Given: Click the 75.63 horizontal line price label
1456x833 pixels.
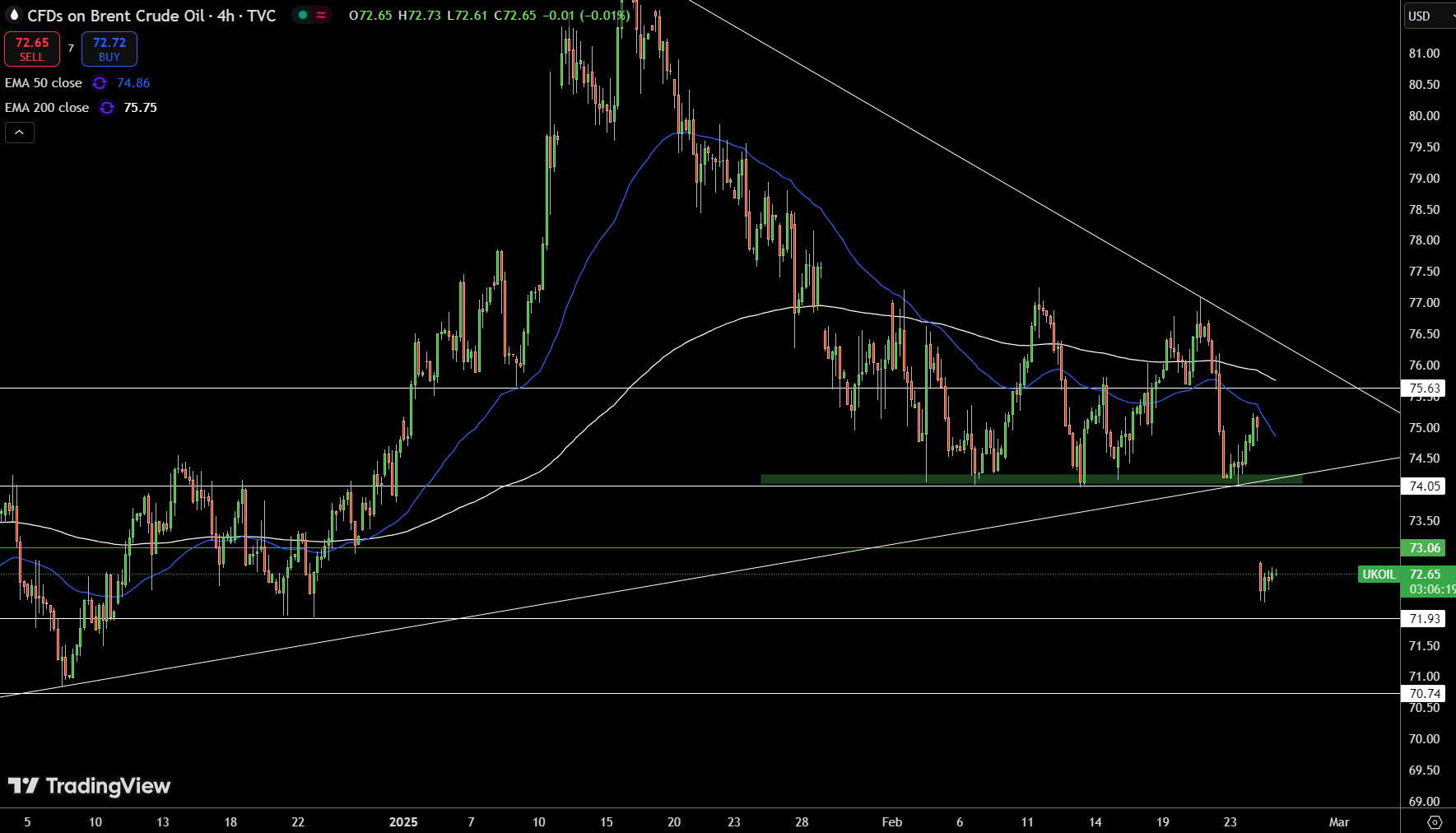Looking at the screenshot, I should (1425, 389).
